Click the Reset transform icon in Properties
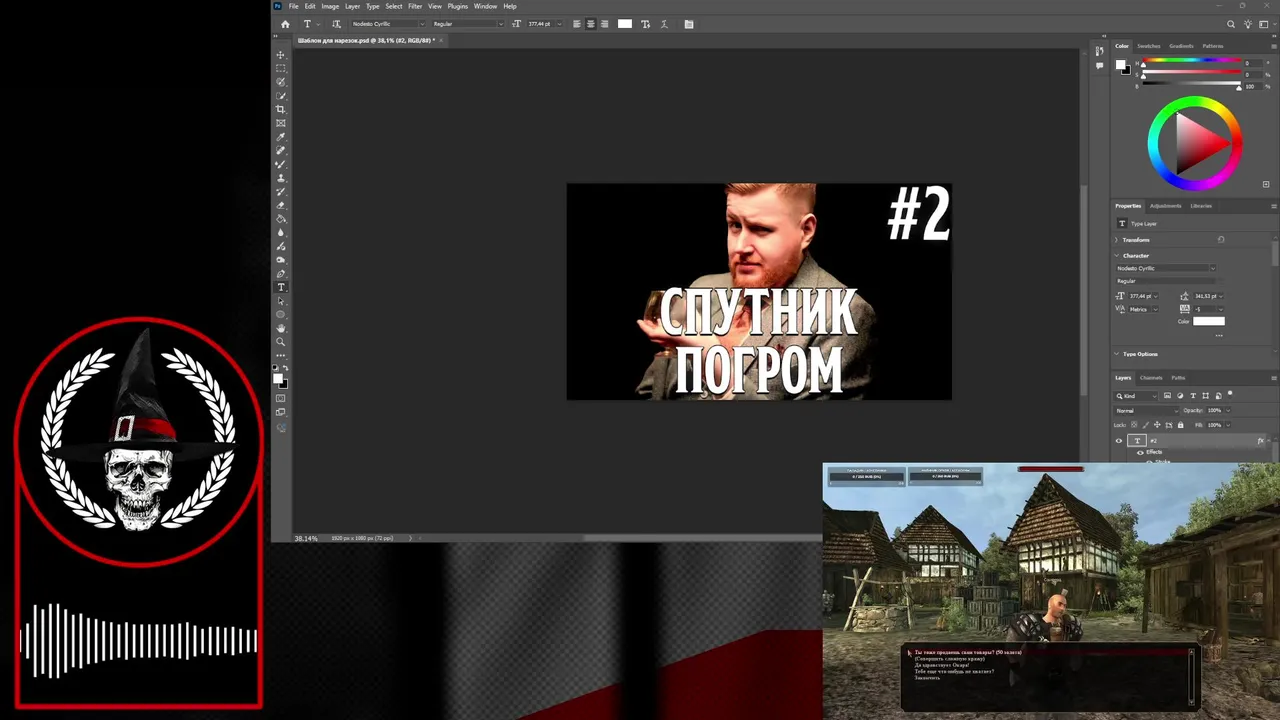Screen dimensions: 1280x720 click(x=1221, y=240)
